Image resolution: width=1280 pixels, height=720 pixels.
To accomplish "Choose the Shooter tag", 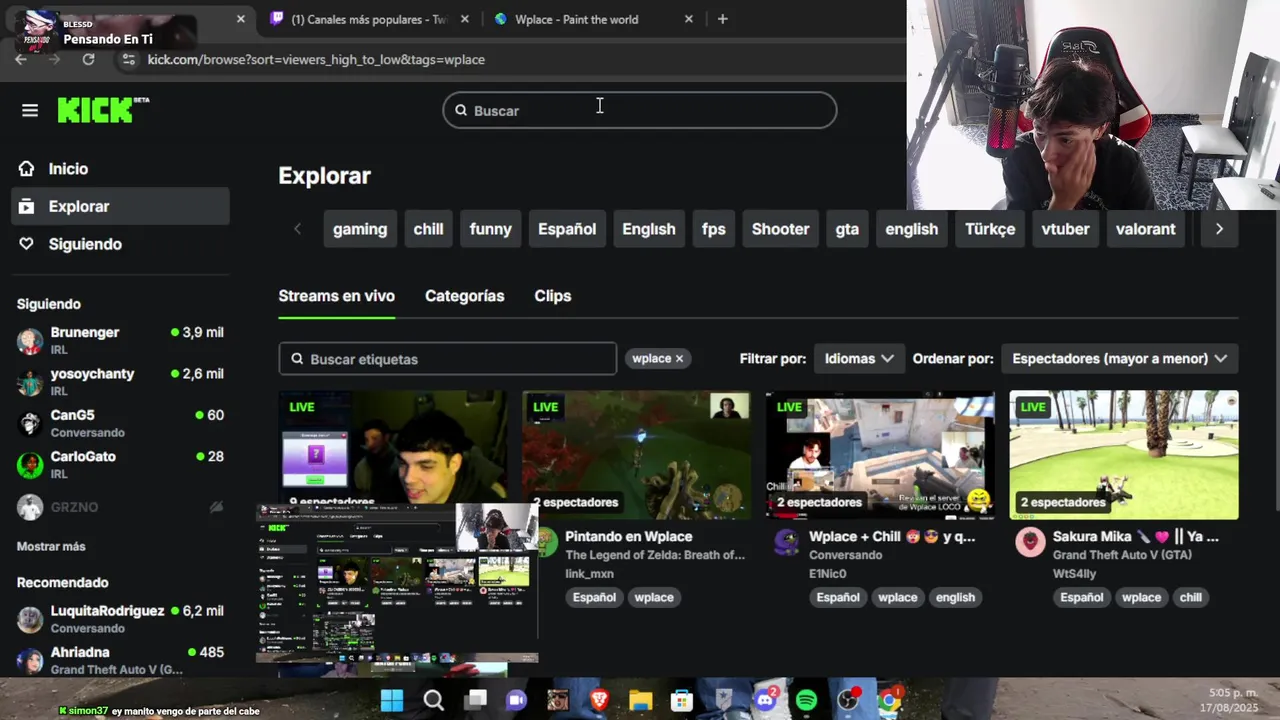I will [781, 229].
